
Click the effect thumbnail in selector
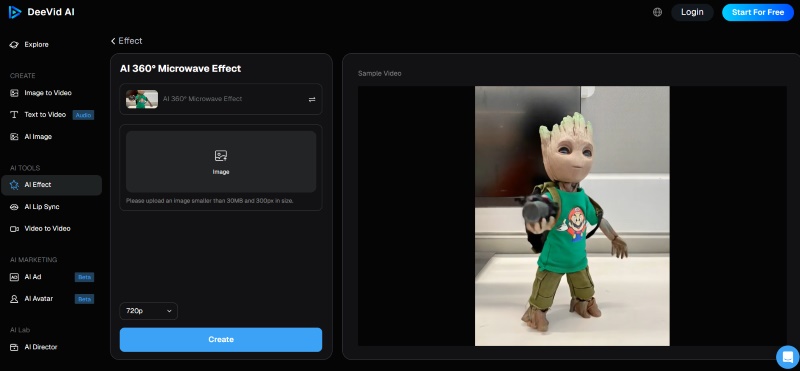tap(142, 99)
